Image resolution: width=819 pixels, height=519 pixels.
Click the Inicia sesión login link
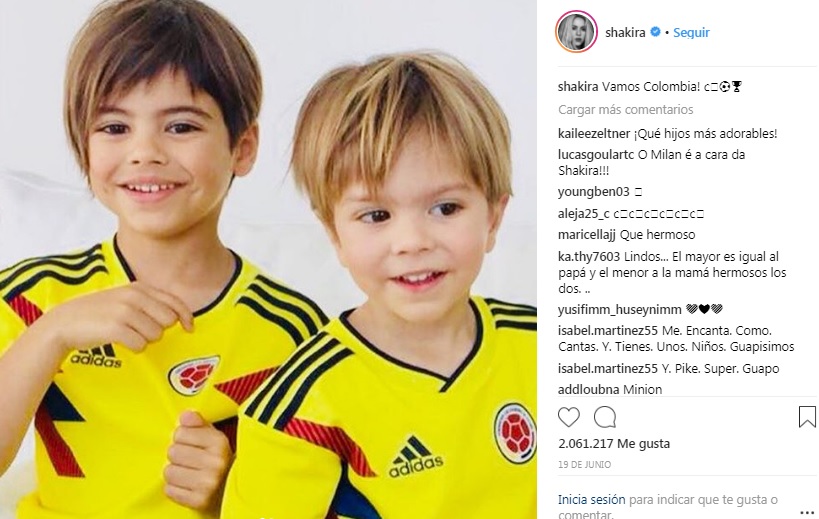pyautogui.click(x=591, y=500)
